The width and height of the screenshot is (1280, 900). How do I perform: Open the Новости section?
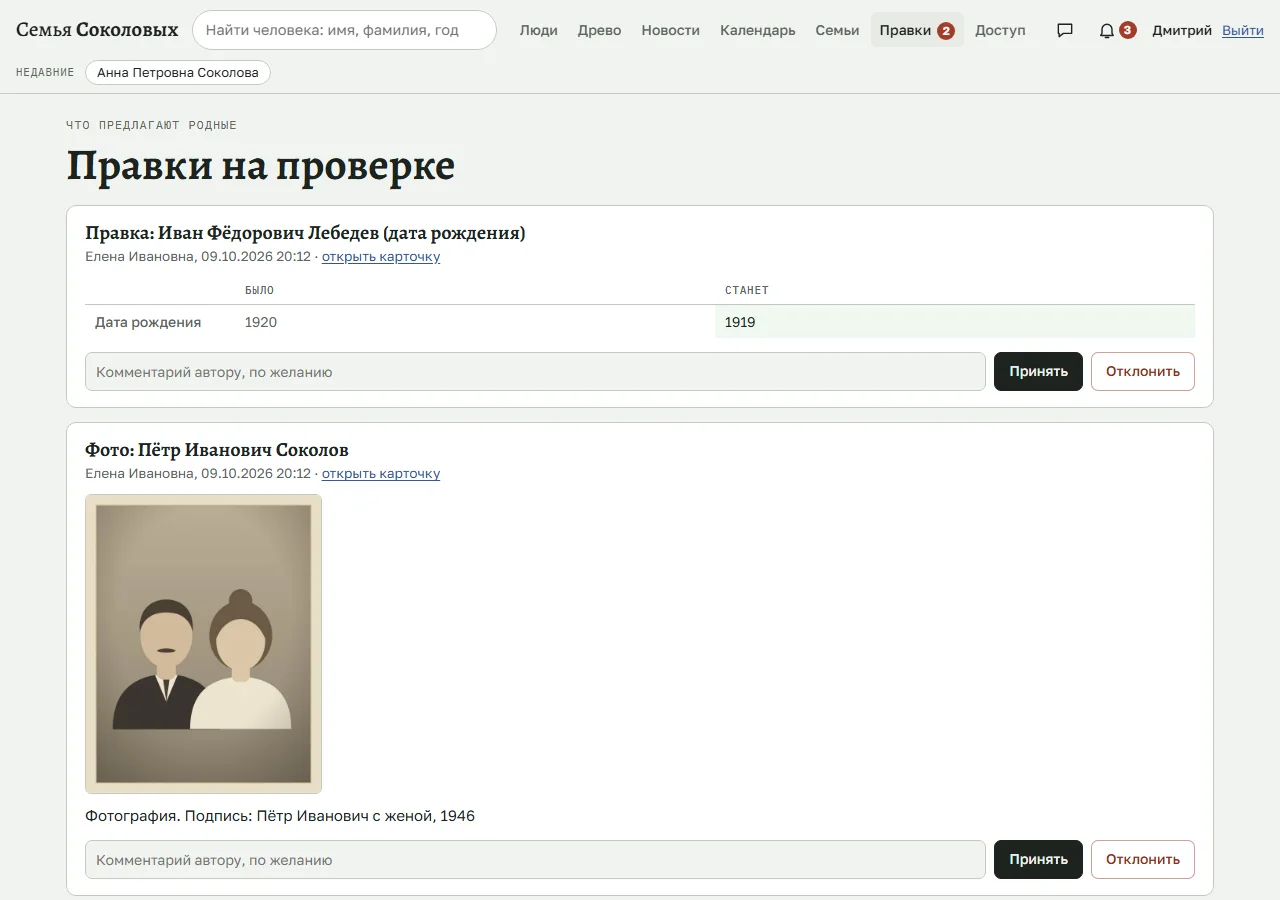point(670,30)
